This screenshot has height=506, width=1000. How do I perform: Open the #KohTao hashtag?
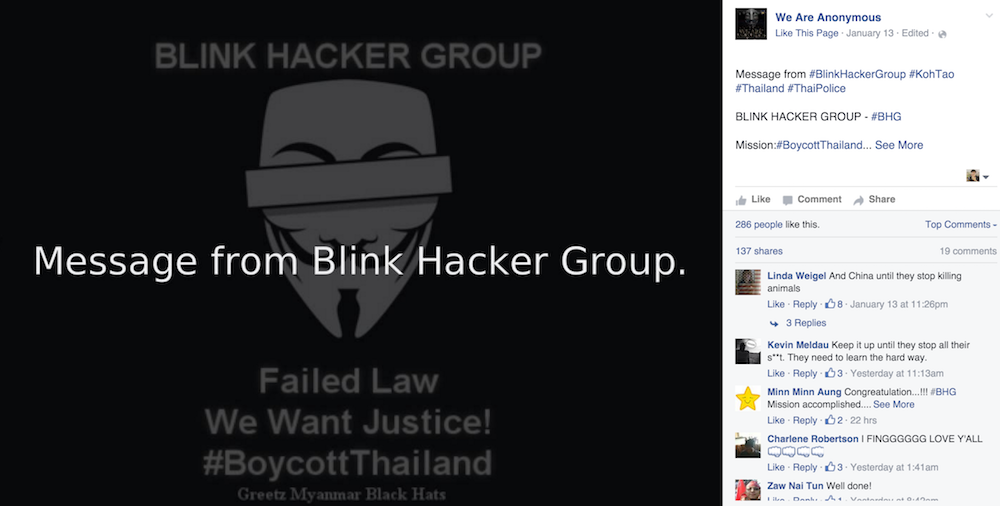tap(932, 74)
